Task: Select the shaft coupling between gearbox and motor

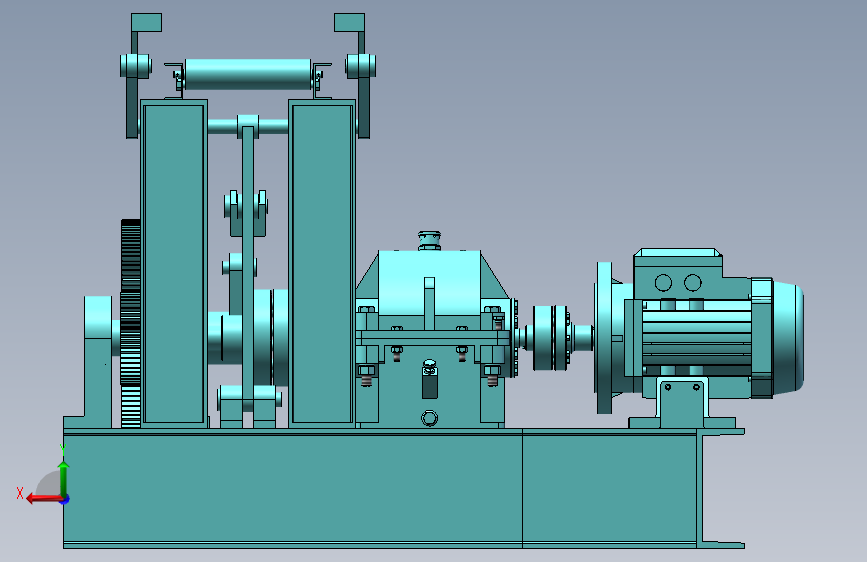Action: (x=551, y=337)
